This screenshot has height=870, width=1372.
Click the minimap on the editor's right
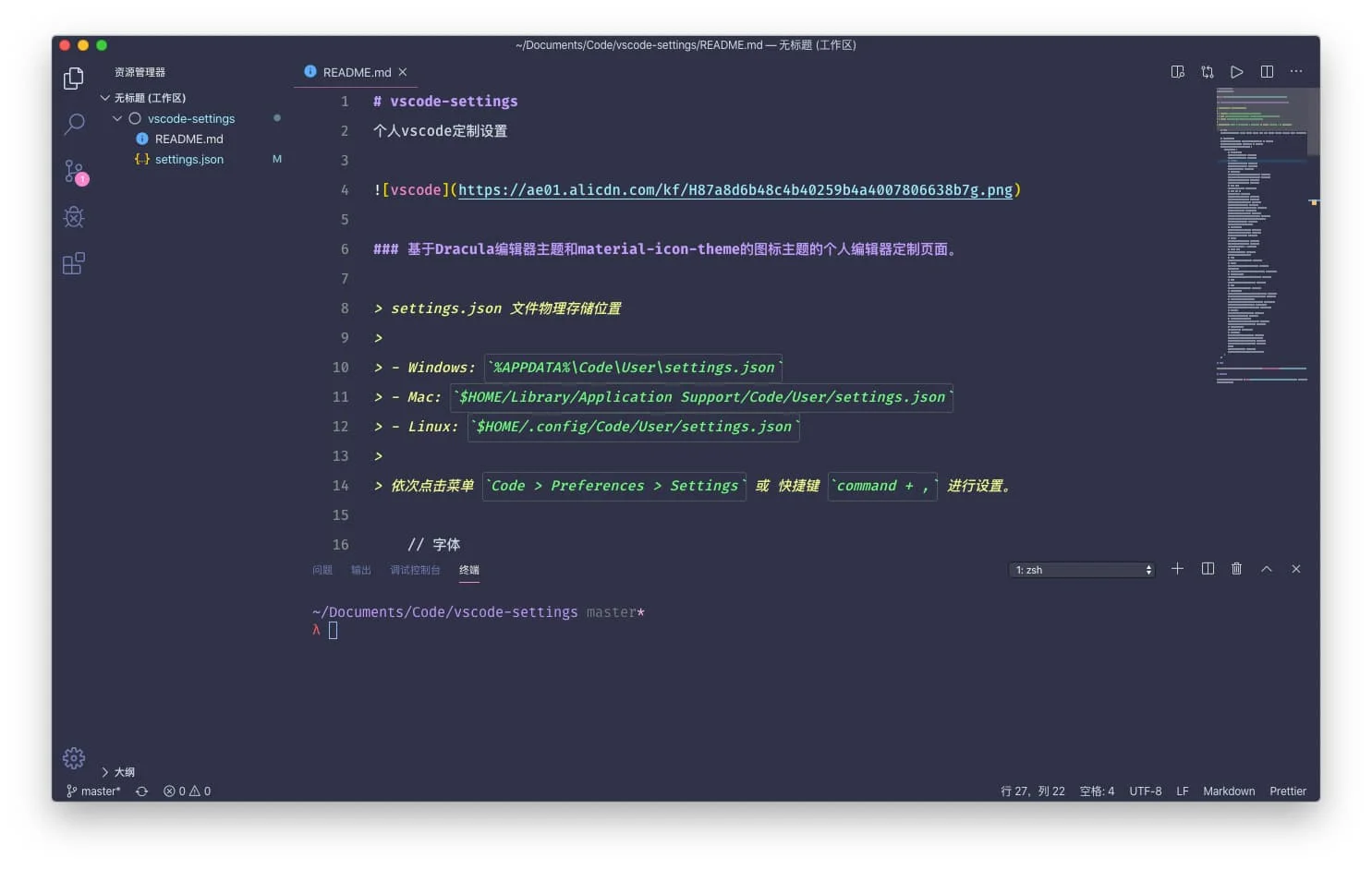click(x=1262, y=236)
